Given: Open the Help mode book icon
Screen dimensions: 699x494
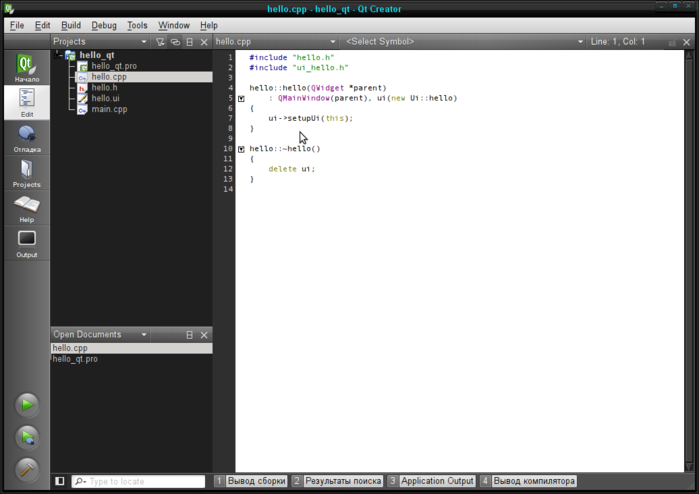Looking at the screenshot, I should point(27,209).
